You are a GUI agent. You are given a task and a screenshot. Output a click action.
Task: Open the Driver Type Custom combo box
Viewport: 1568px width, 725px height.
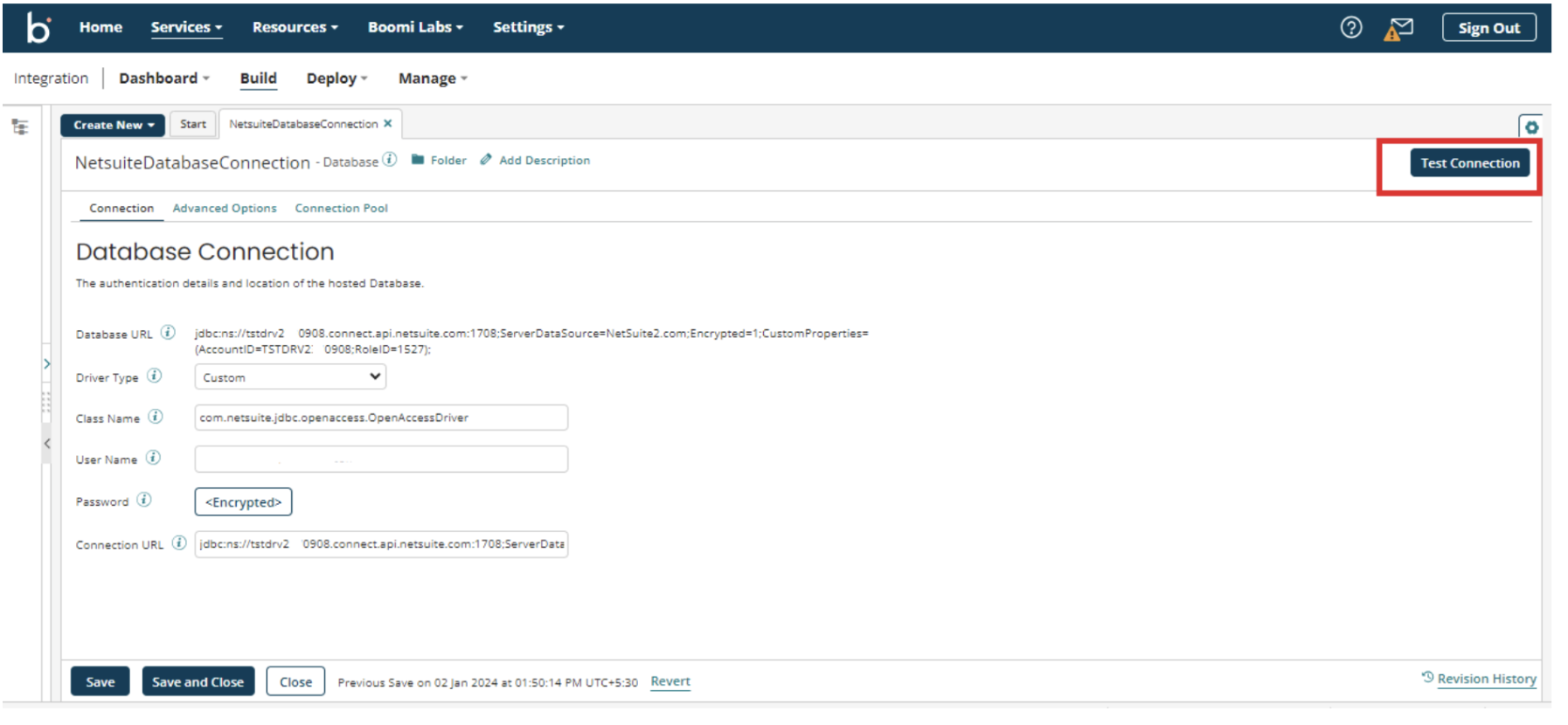pos(290,377)
